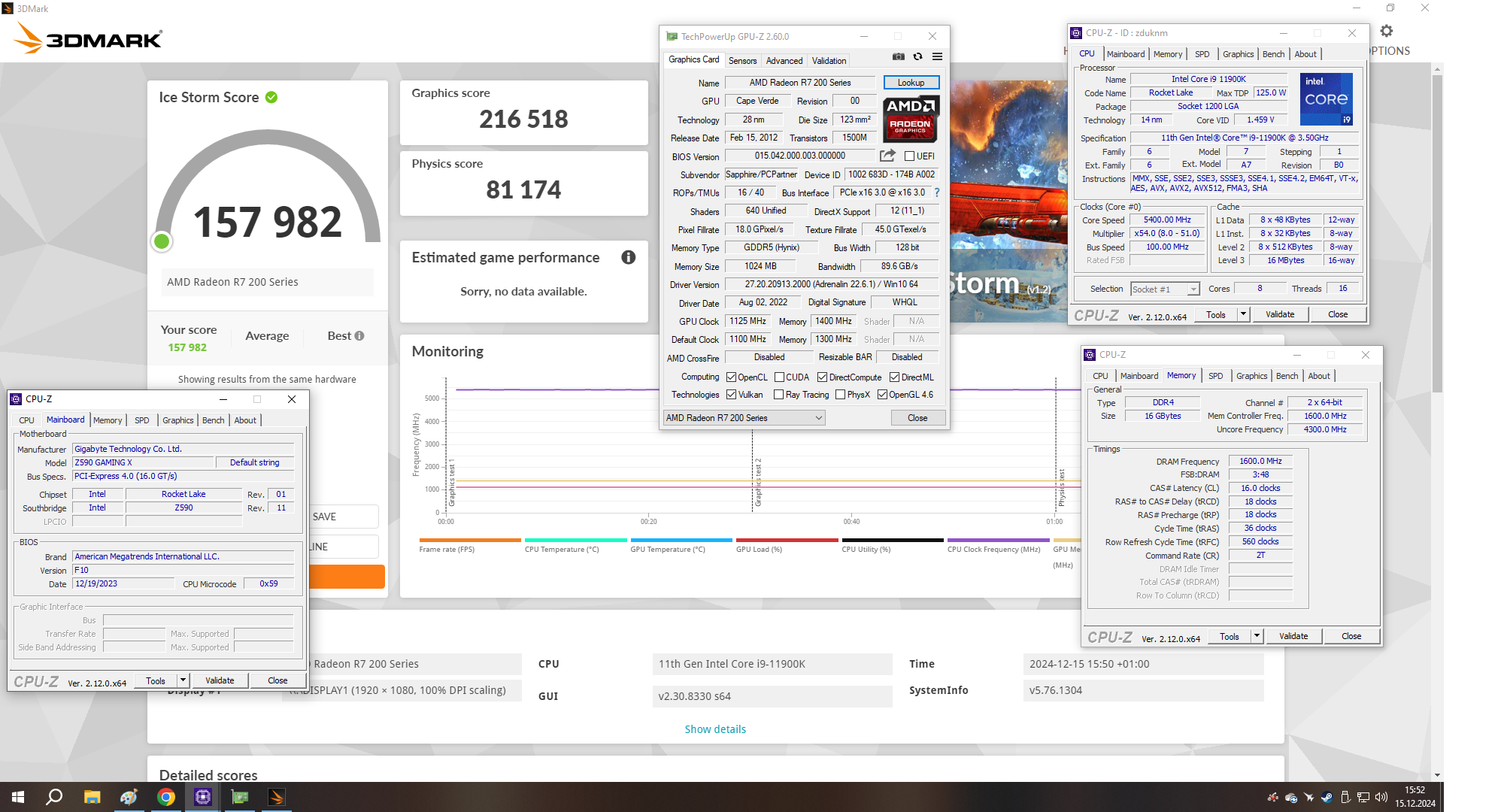Screen dimensions: 1504x812
Task: Toggle the CUDA checkbox
Action: 780,377
